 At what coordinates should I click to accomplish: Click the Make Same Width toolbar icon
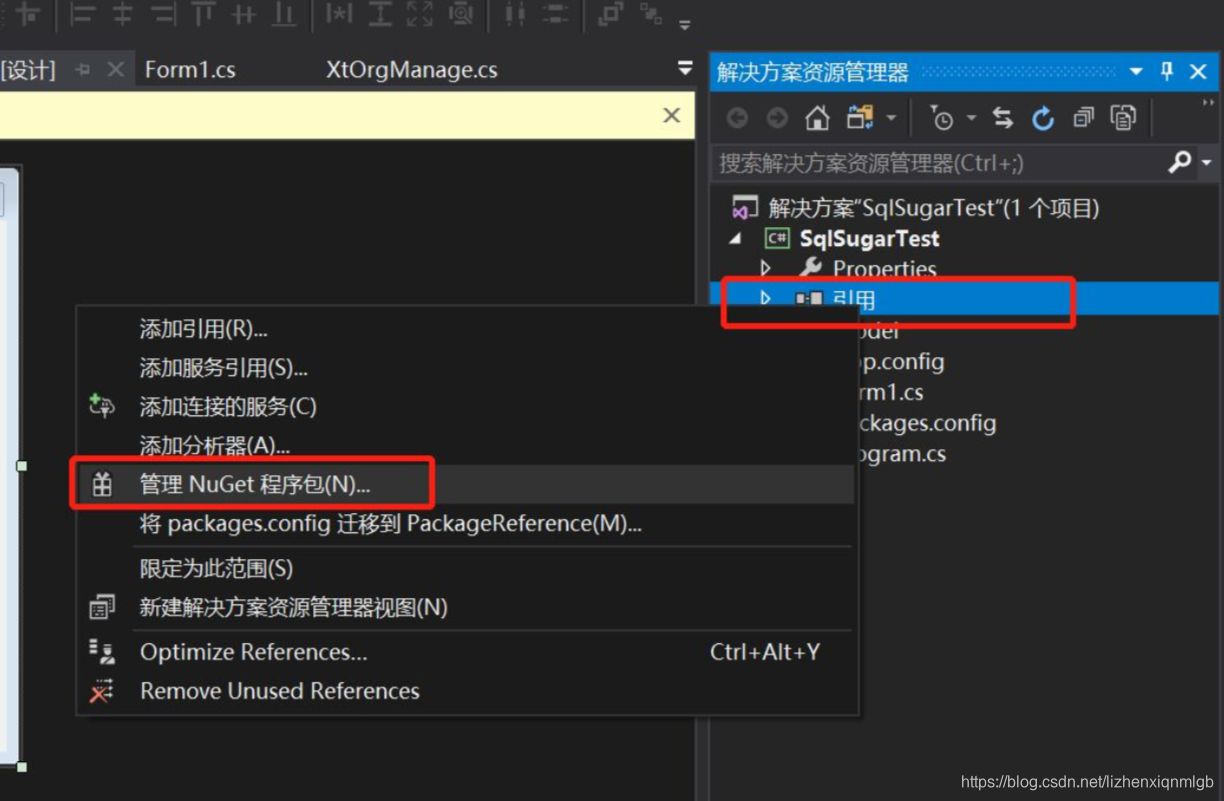339,15
